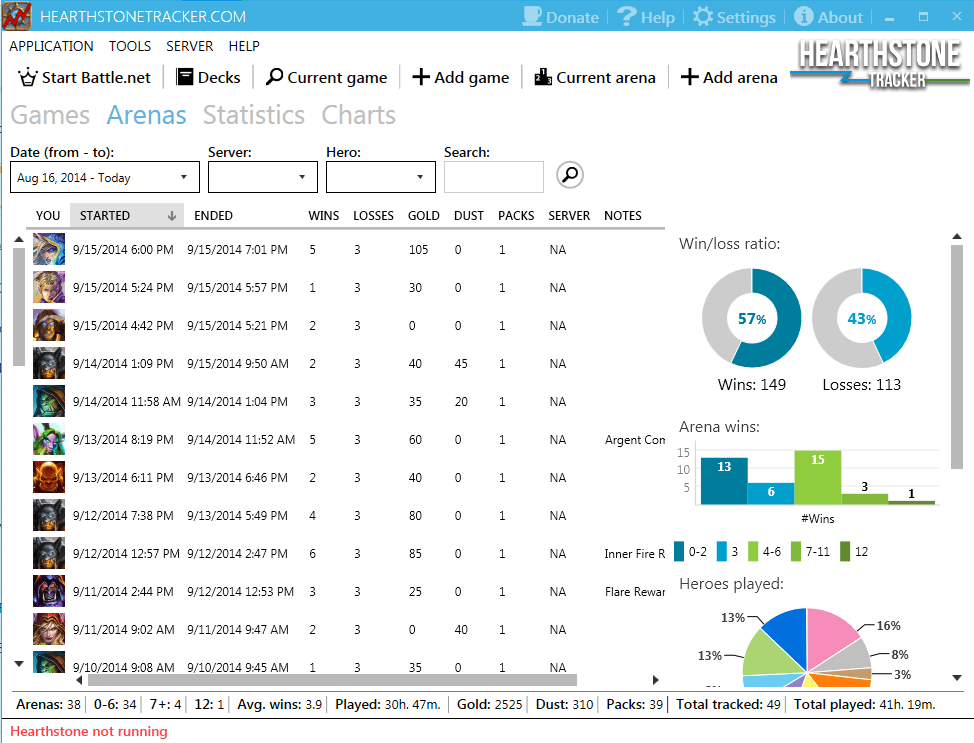This screenshot has height=743, width=974.
Task: Switch to the Statistics tab
Action: click(x=253, y=115)
